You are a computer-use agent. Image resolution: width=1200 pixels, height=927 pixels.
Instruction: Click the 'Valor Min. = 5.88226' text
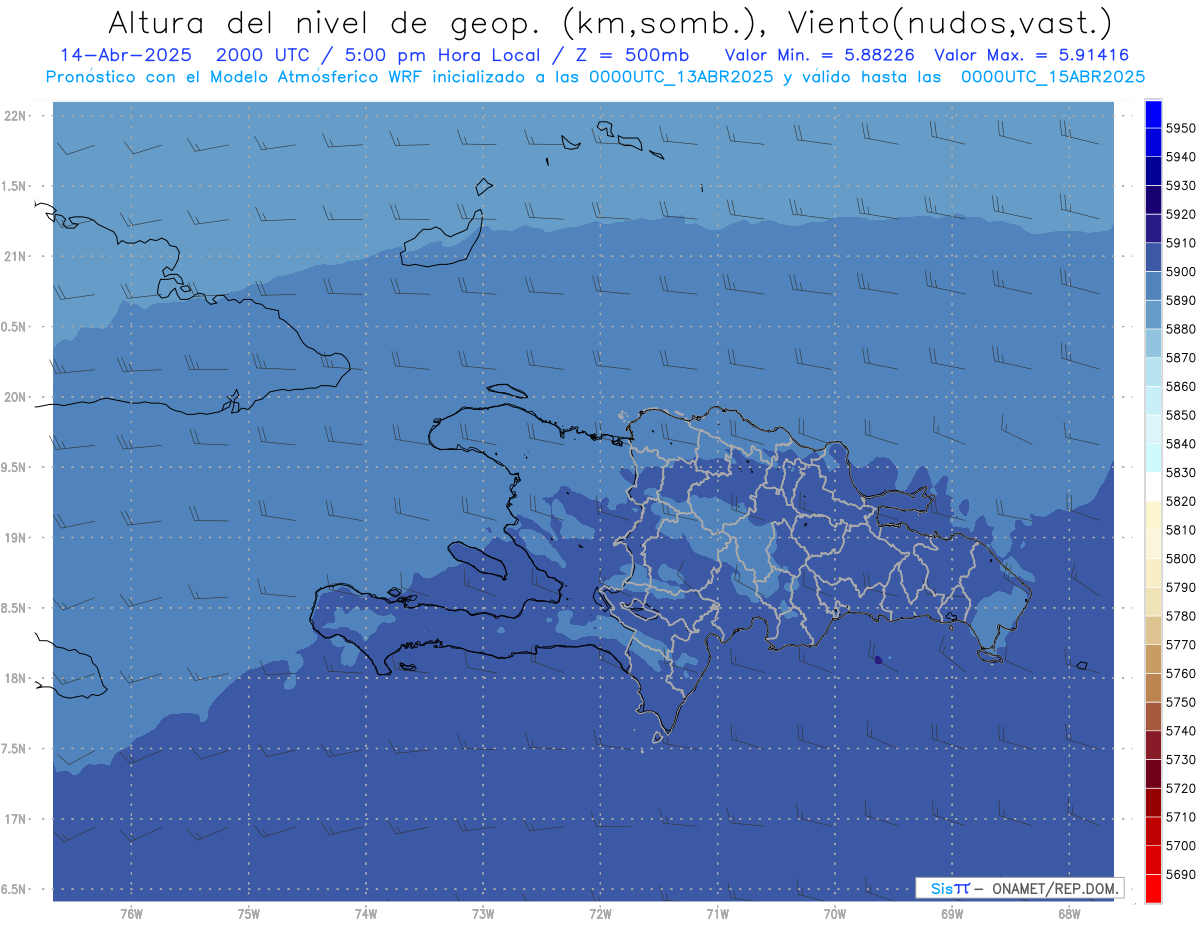[x=819, y=55]
